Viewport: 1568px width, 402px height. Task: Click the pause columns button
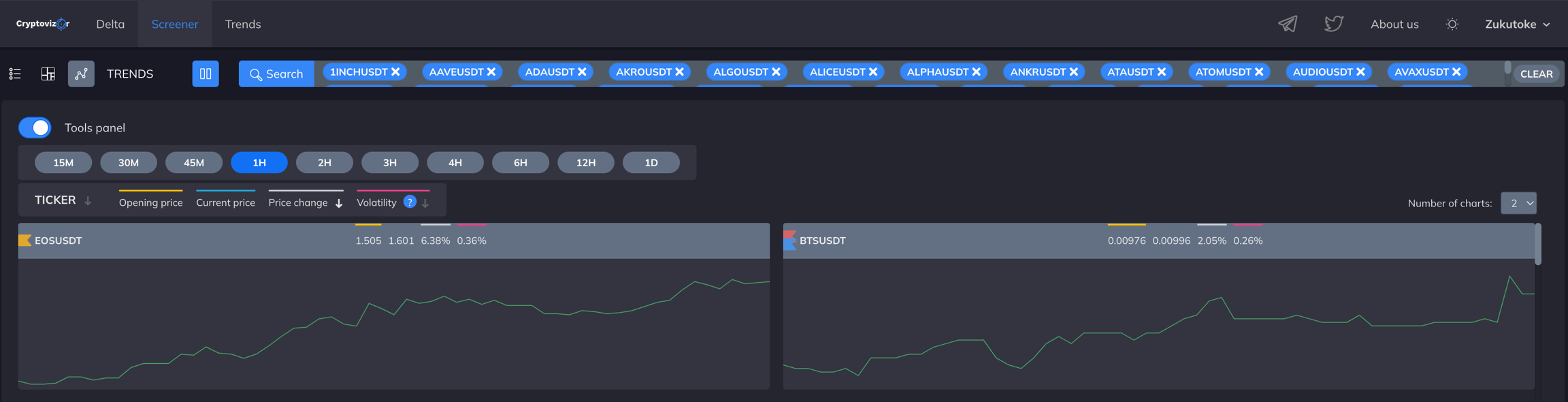pyautogui.click(x=205, y=74)
